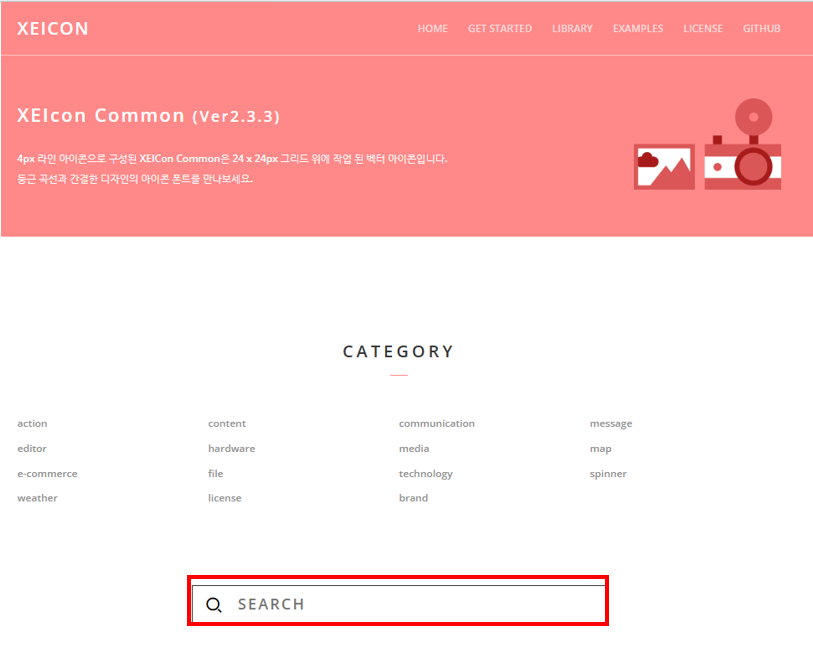Select the hardware category
This screenshot has width=813, height=650.
tap(232, 448)
